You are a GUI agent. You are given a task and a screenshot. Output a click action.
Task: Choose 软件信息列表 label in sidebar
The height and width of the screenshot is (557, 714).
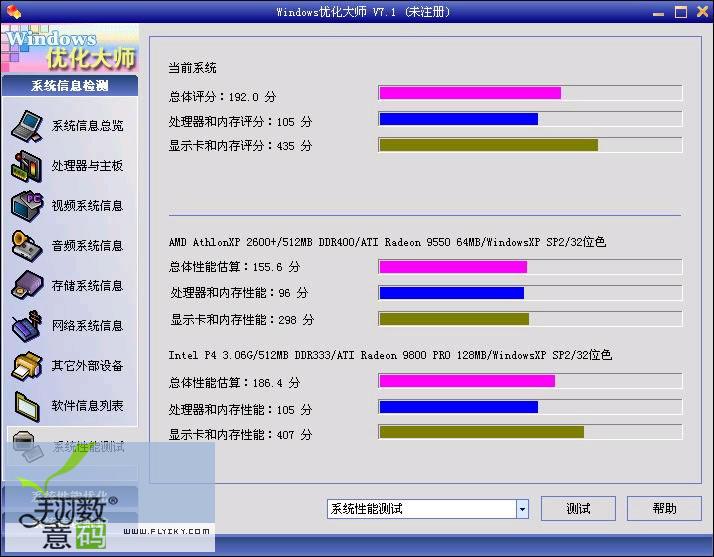(x=87, y=406)
